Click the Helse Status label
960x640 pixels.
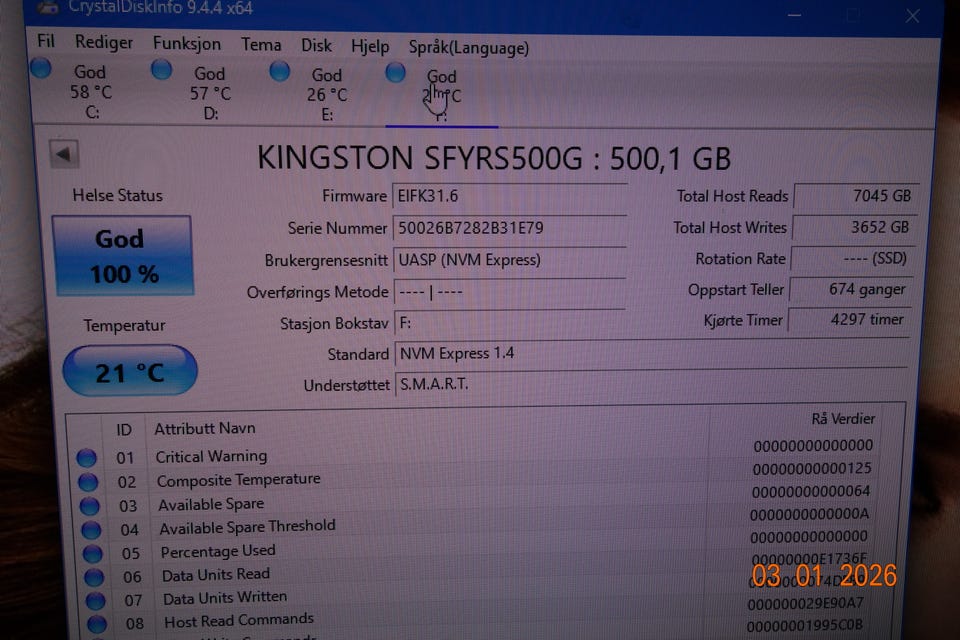(x=118, y=195)
